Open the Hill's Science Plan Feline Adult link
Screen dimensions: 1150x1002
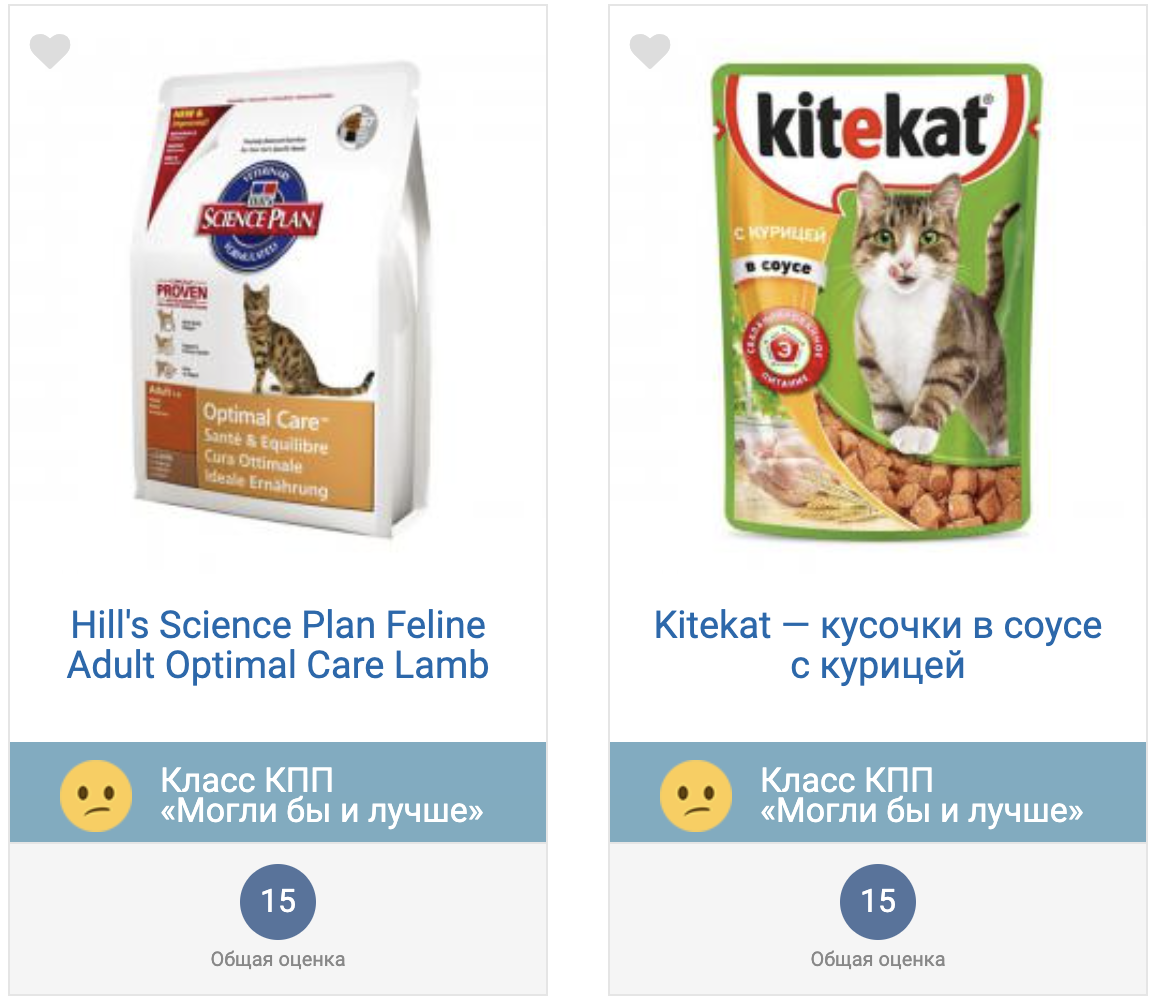(x=278, y=645)
